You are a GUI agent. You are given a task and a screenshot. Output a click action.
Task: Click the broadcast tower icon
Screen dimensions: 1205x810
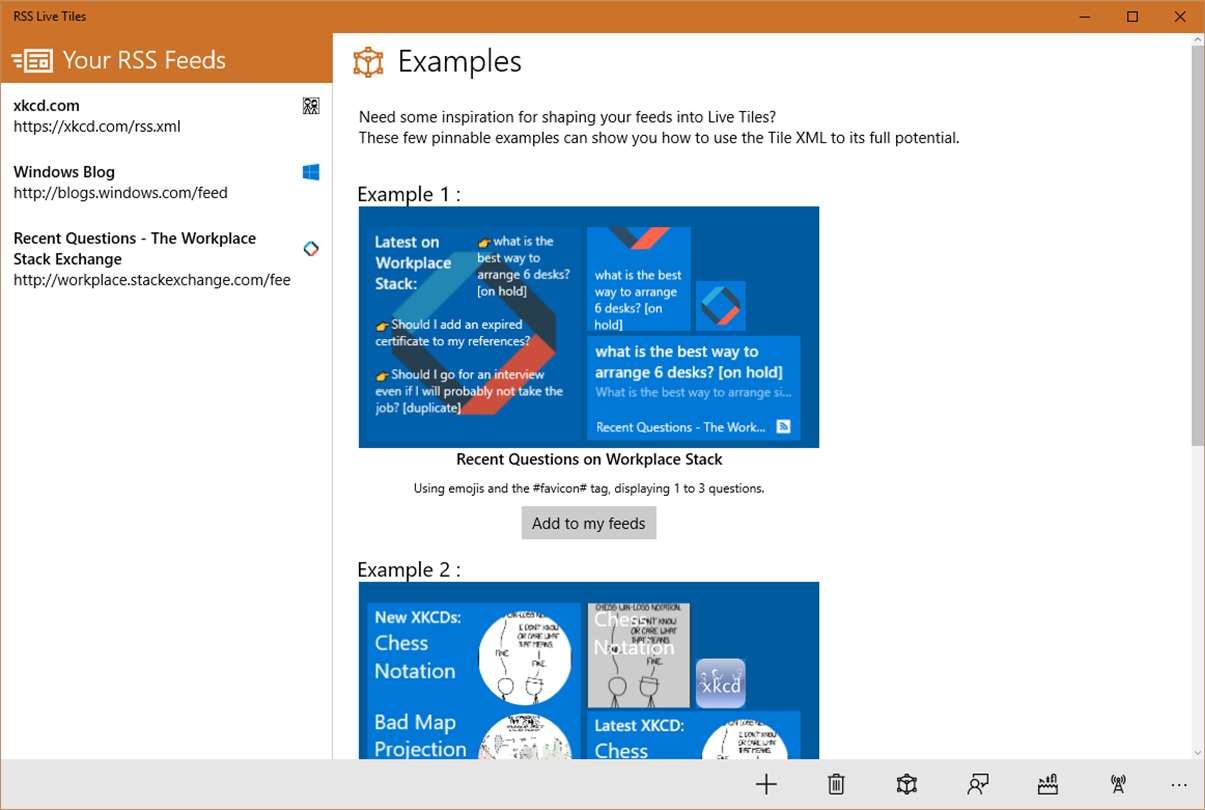click(x=1118, y=785)
